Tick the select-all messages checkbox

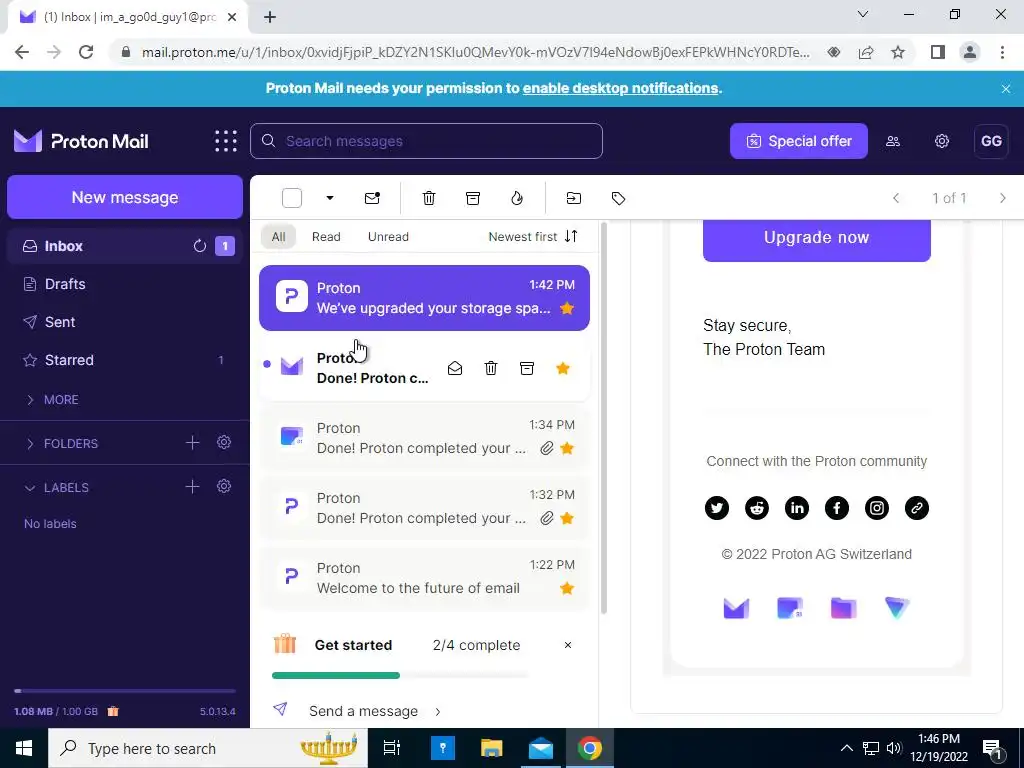point(292,198)
